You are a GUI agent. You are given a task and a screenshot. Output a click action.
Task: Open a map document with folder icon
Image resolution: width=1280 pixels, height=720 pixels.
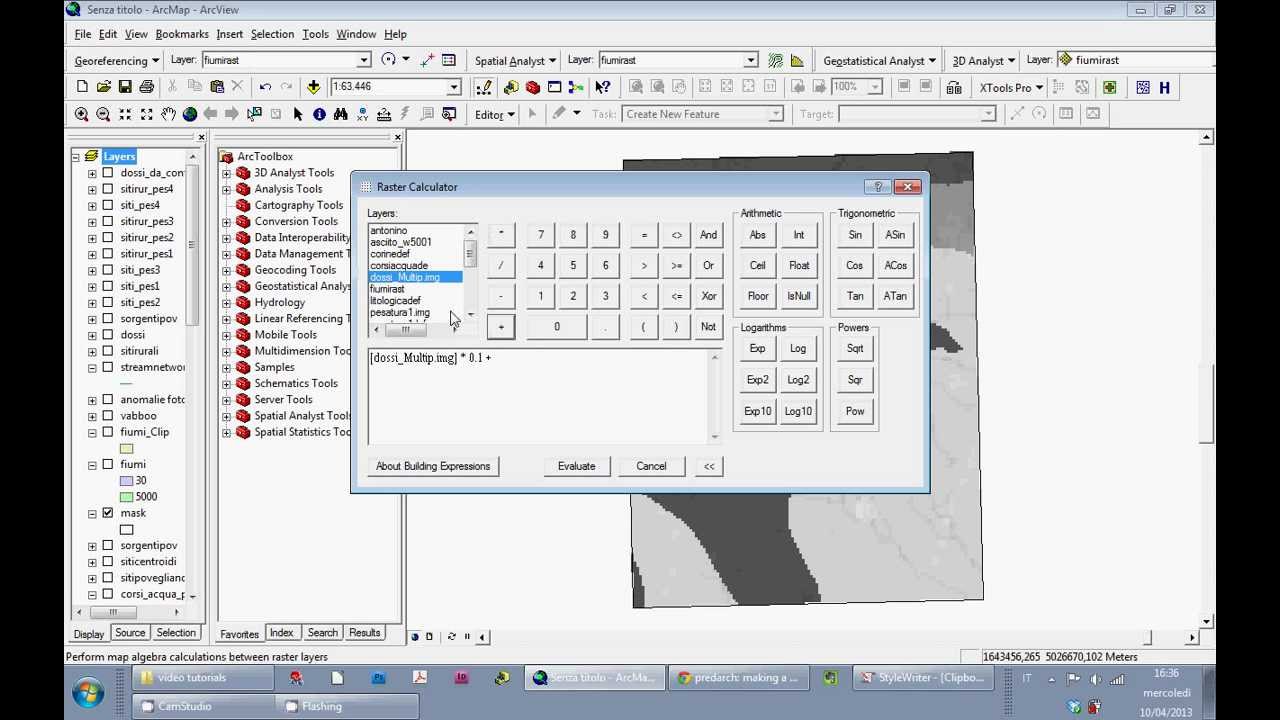[103, 87]
